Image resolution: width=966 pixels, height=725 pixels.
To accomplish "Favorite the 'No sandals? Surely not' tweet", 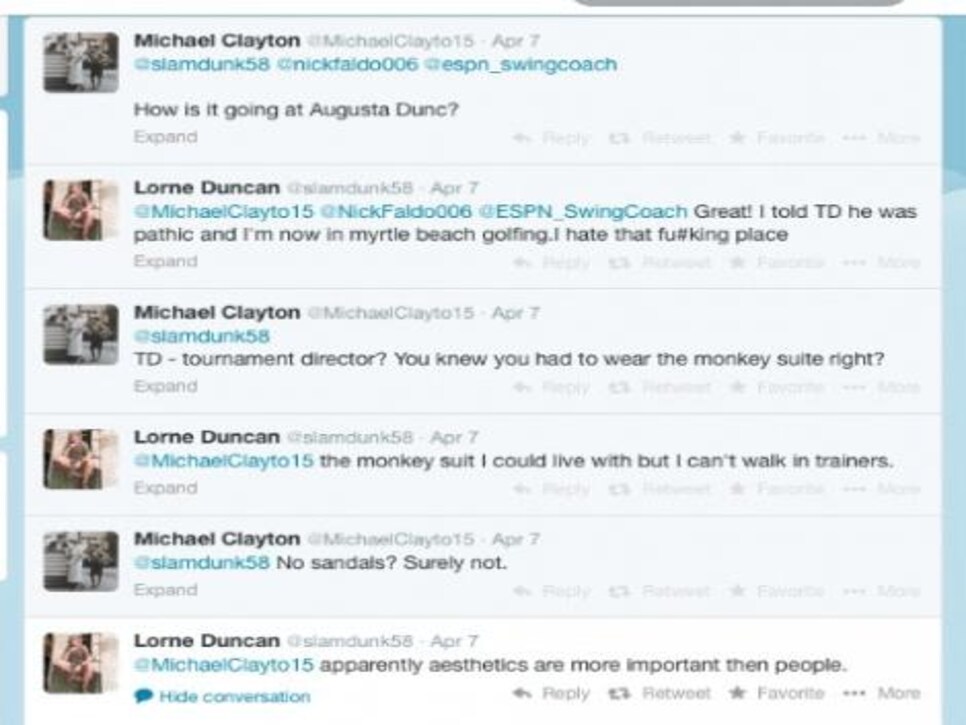I will (x=776, y=591).
